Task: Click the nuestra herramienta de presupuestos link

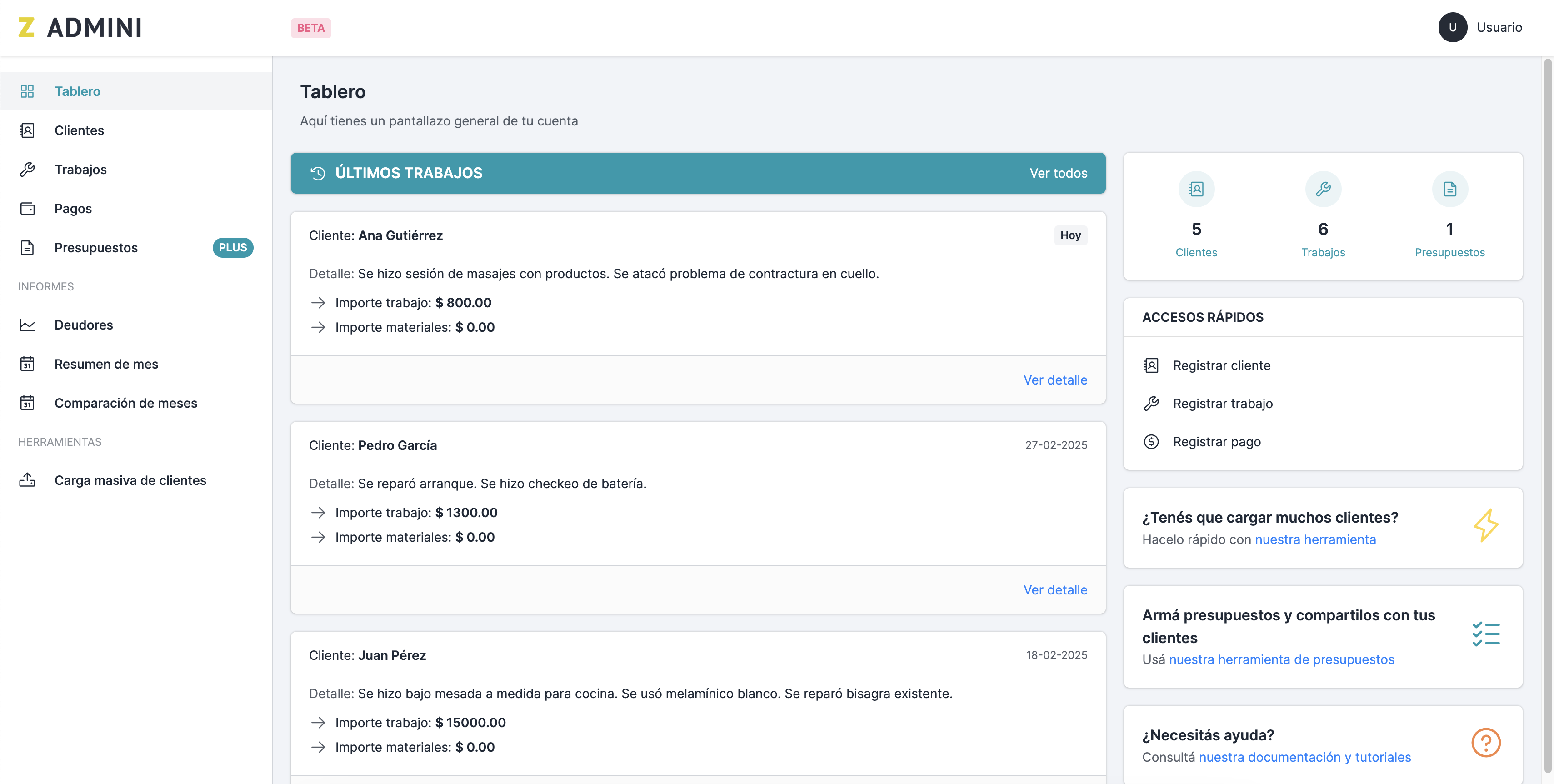Action: [x=1281, y=660]
